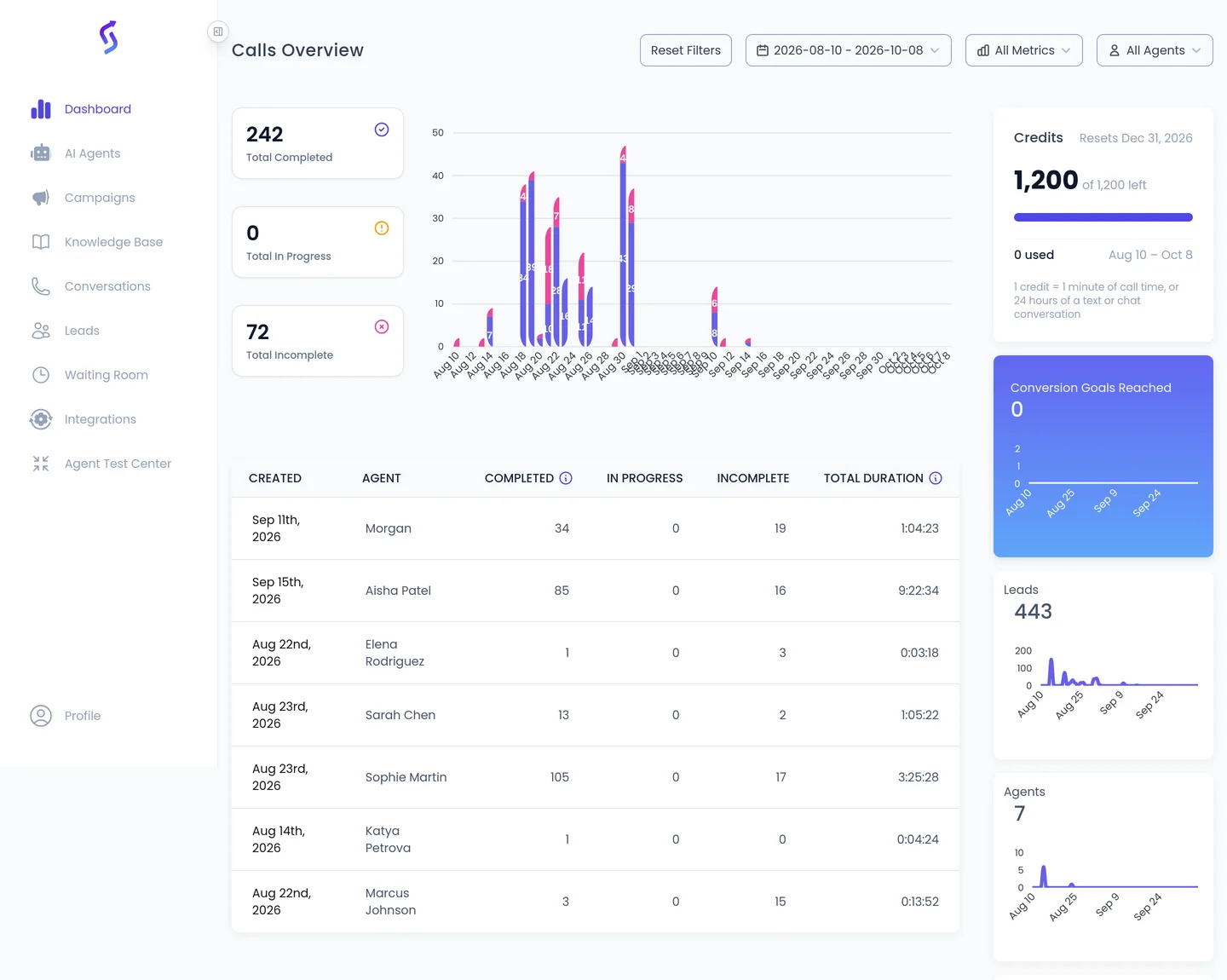Go to AI Agents page
The image size is (1227, 980).
pos(93,153)
